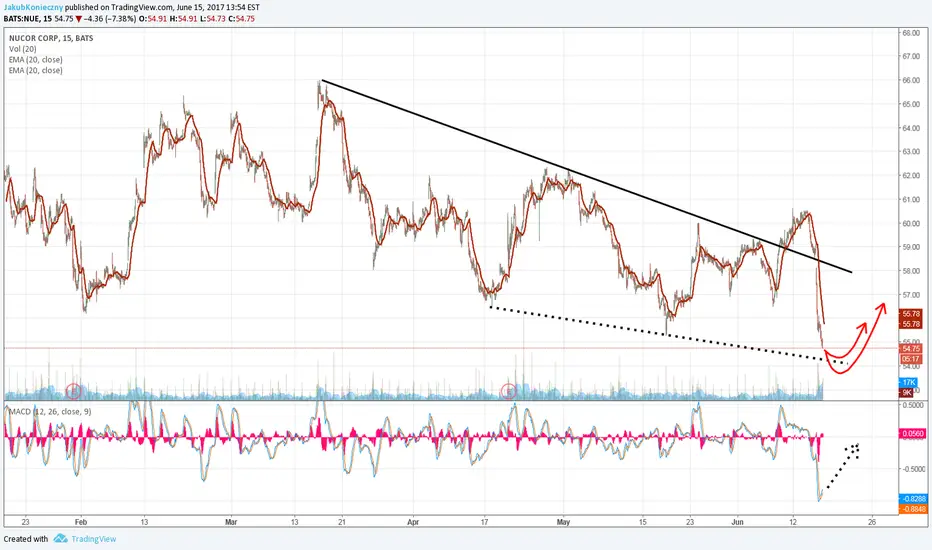932x550 pixels.
Task: Click the Jun label on the time axis
Action: coord(738,522)
